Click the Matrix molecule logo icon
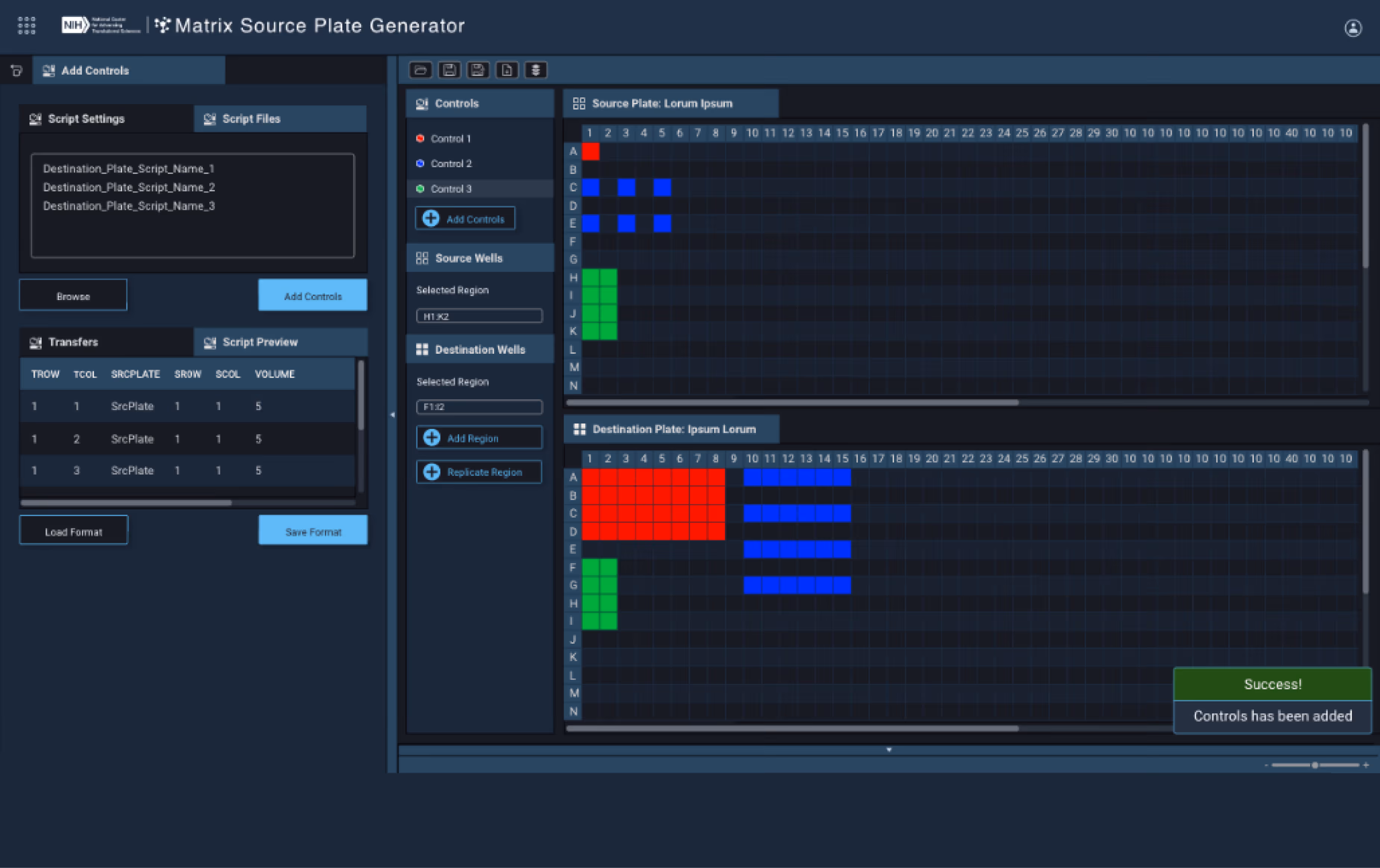 click(163, 25)
